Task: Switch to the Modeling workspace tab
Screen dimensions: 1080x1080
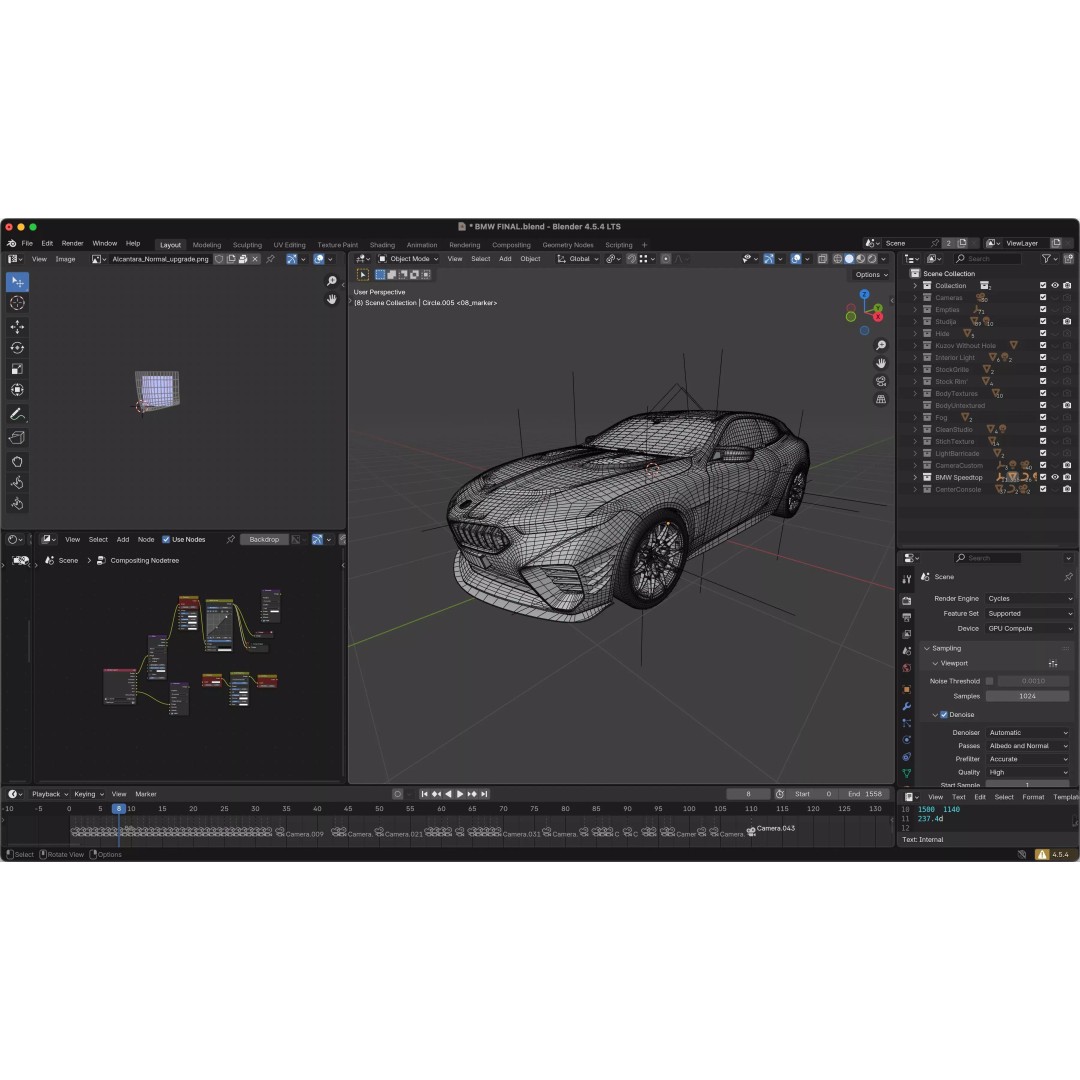Action: [207, 245]
